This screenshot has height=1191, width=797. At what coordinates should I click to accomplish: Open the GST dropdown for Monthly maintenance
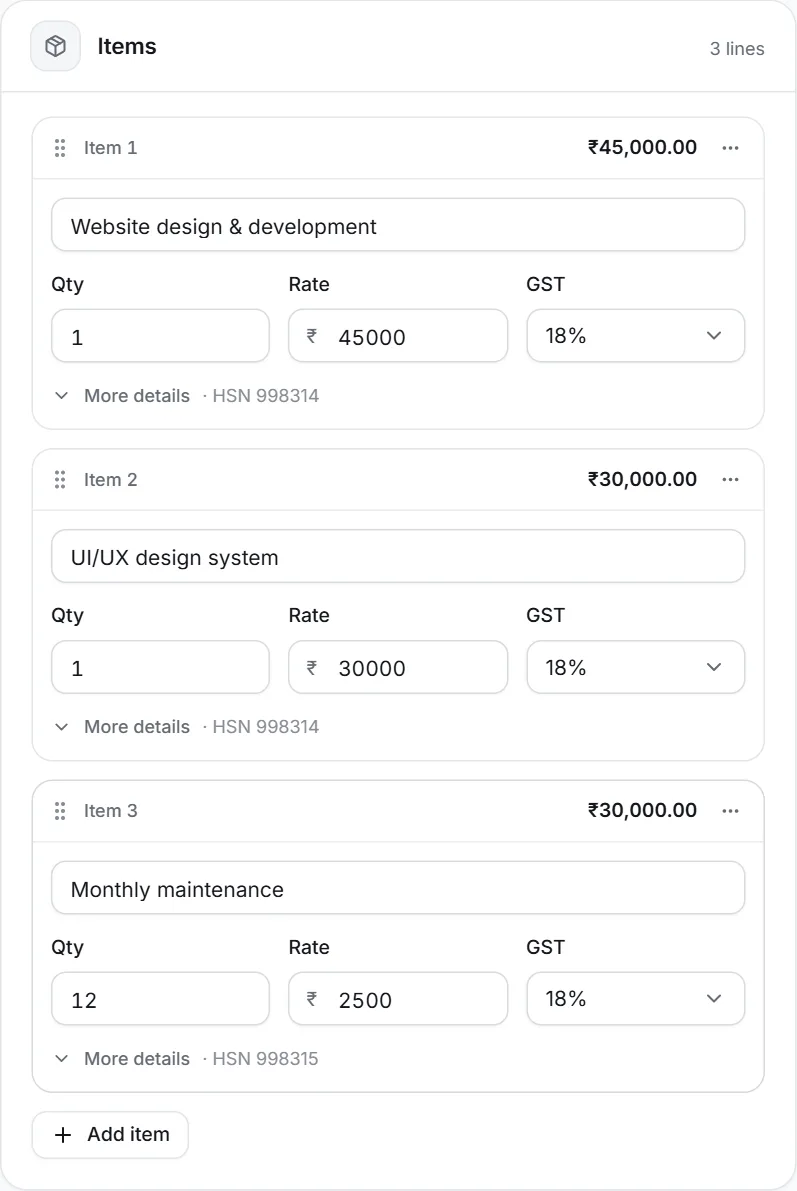(636, 999)
